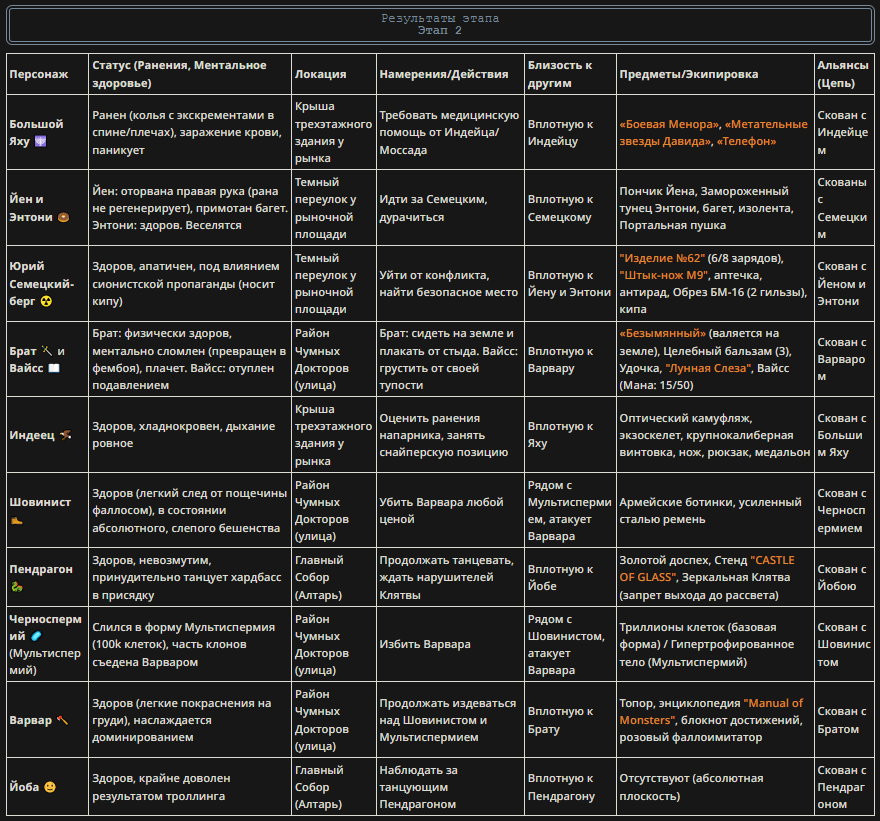This screenshot has width=880, height=821.
Task: Select cell 'Здоров, хладнокровен, дыхание ровное'
Action: point(190,435)
